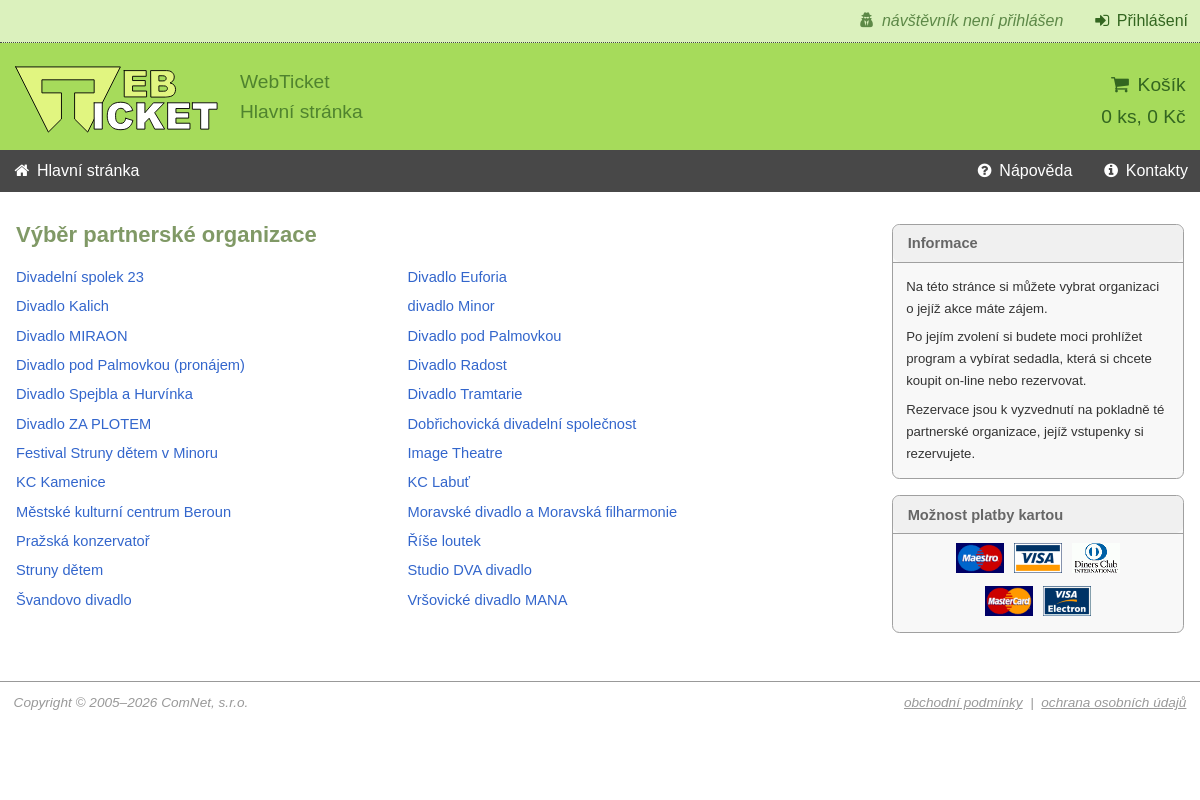Select Švandovo divadlo
This screenshot has height=800, width=1200.
(74, 600)
